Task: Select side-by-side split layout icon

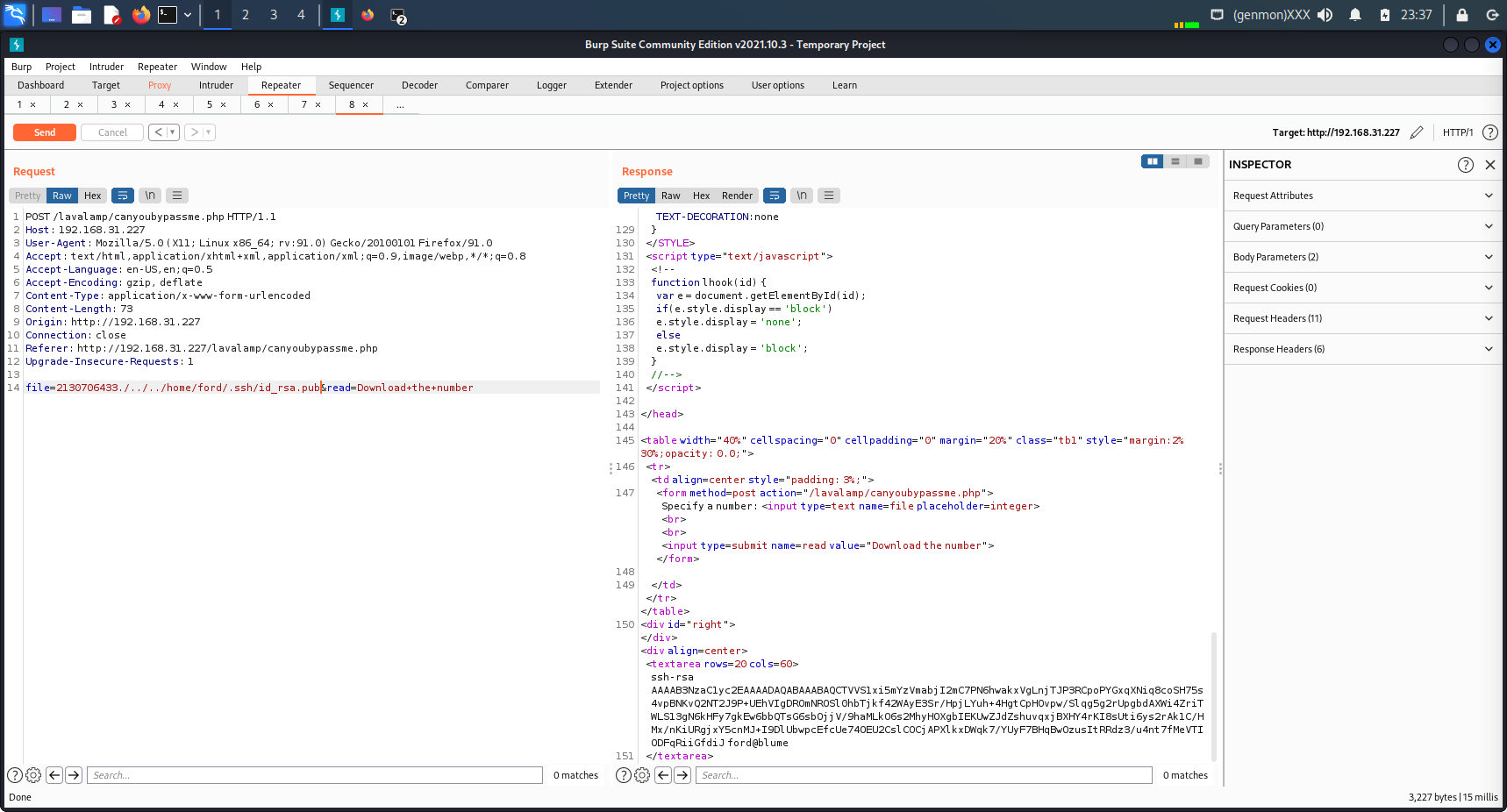Action: tap(1153, 161)
